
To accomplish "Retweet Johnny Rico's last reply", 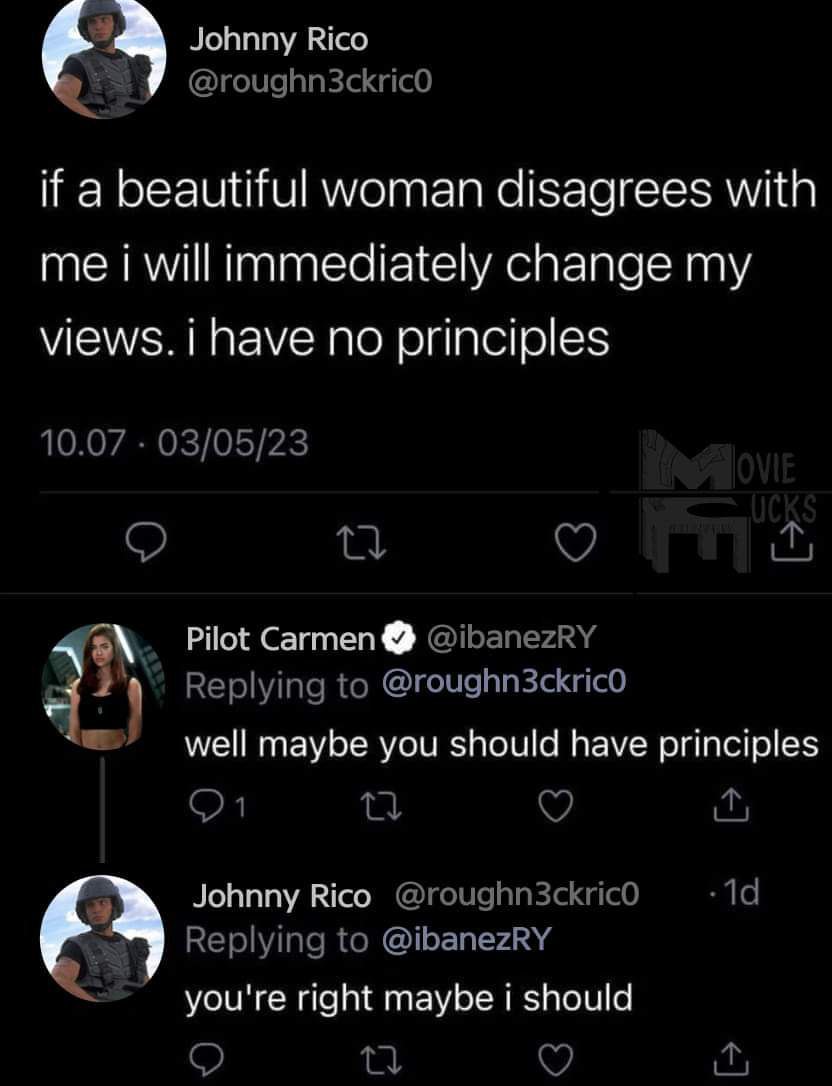I will click(x=384, y=1058).
